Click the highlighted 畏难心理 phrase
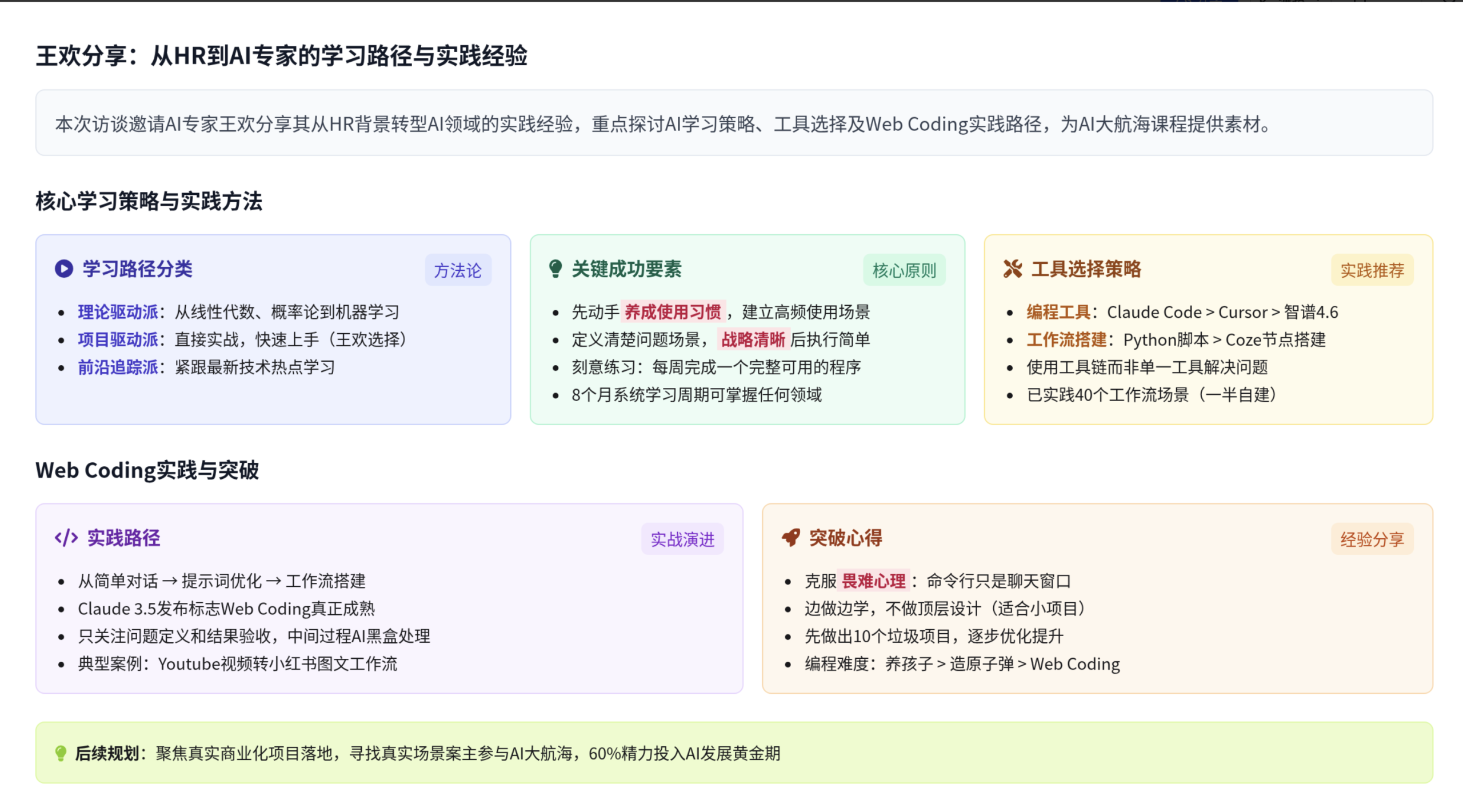This screenshot has width=1463, height=812. point(873,581)
